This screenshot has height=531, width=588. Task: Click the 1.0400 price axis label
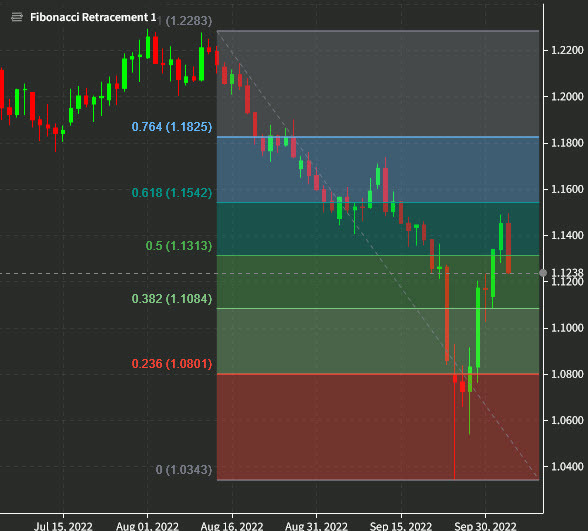pos(567,466)
